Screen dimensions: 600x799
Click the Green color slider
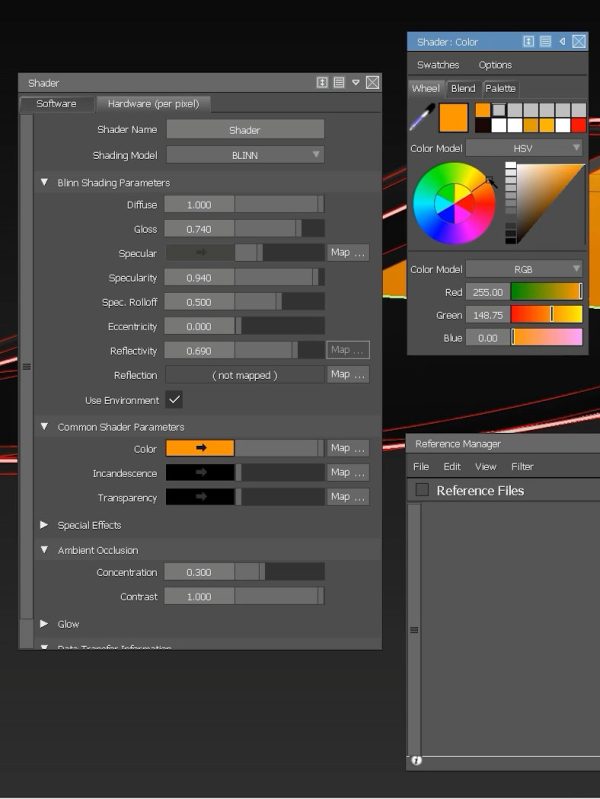[546, 315]
